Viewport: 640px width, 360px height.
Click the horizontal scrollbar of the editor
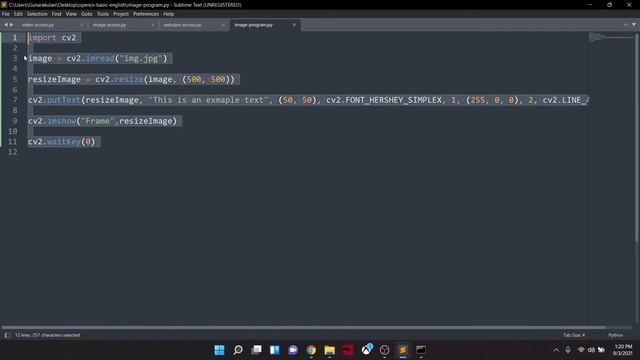[303, 327]
